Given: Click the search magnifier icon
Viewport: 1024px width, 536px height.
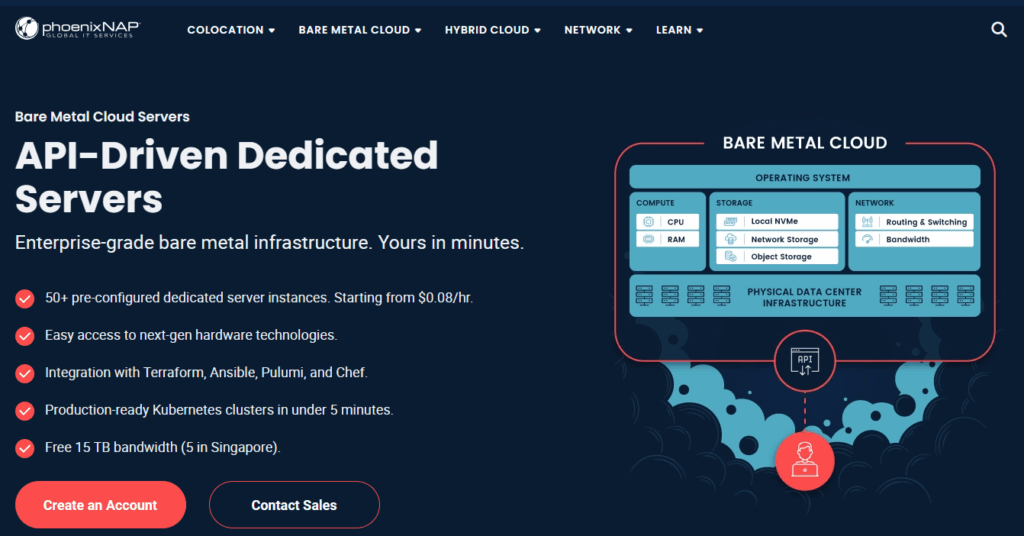Looking at the screenshot, I should click(998, 30).
